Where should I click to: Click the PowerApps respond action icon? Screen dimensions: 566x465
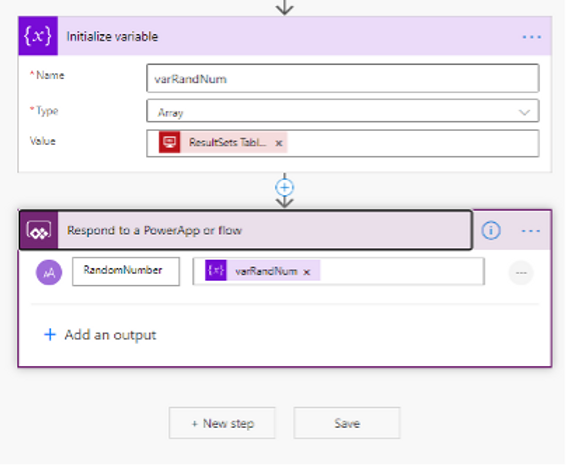point(39,230)
